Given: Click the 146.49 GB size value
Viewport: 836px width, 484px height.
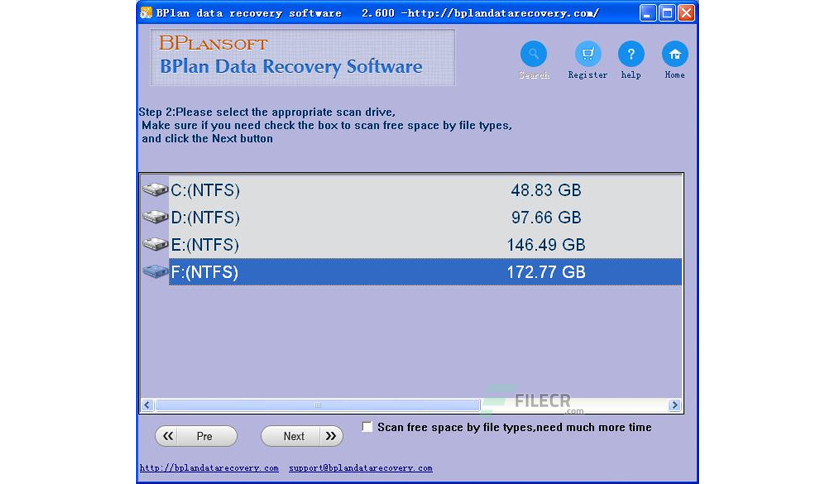Looking at the screenshot, I should [546, 245].
